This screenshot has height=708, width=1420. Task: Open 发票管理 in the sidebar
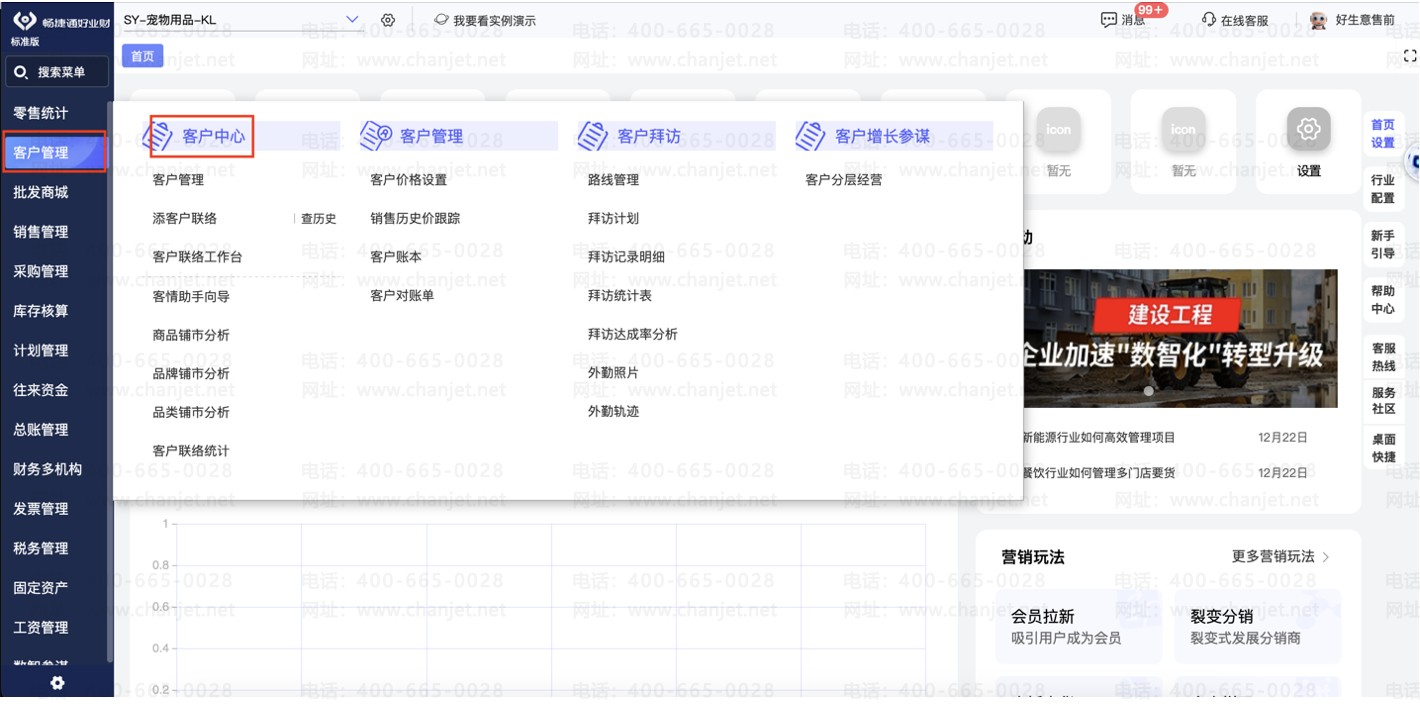click(x=41, y=509)
